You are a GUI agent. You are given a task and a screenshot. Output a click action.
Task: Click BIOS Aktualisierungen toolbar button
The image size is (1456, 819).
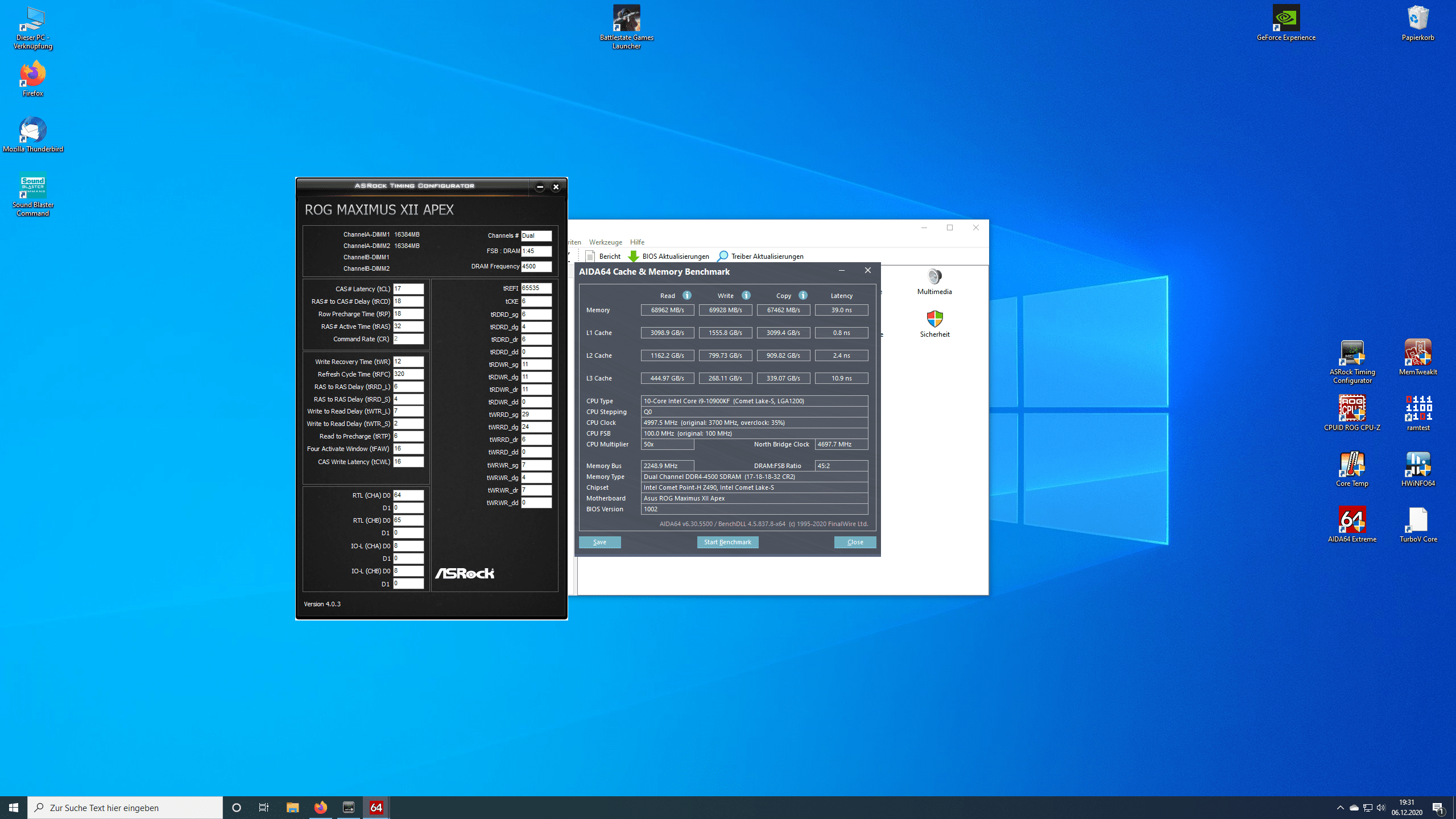coord(668,257)
